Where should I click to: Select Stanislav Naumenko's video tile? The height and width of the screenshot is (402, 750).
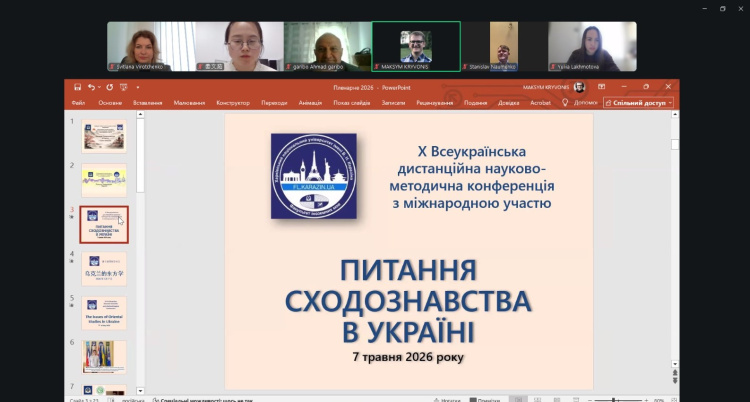click(x=504, y=46)
